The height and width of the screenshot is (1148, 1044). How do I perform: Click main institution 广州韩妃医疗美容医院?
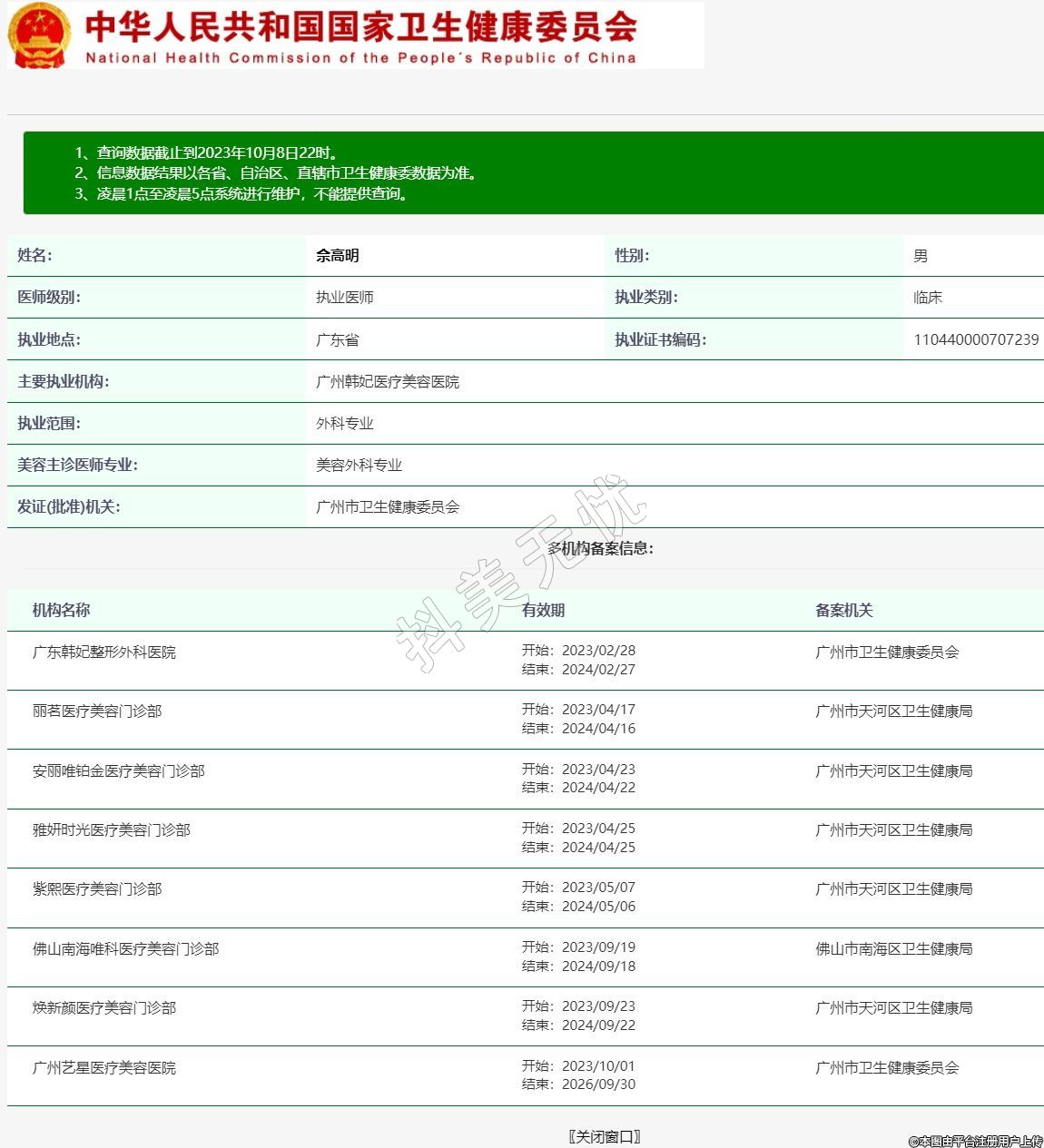[388, 382]
